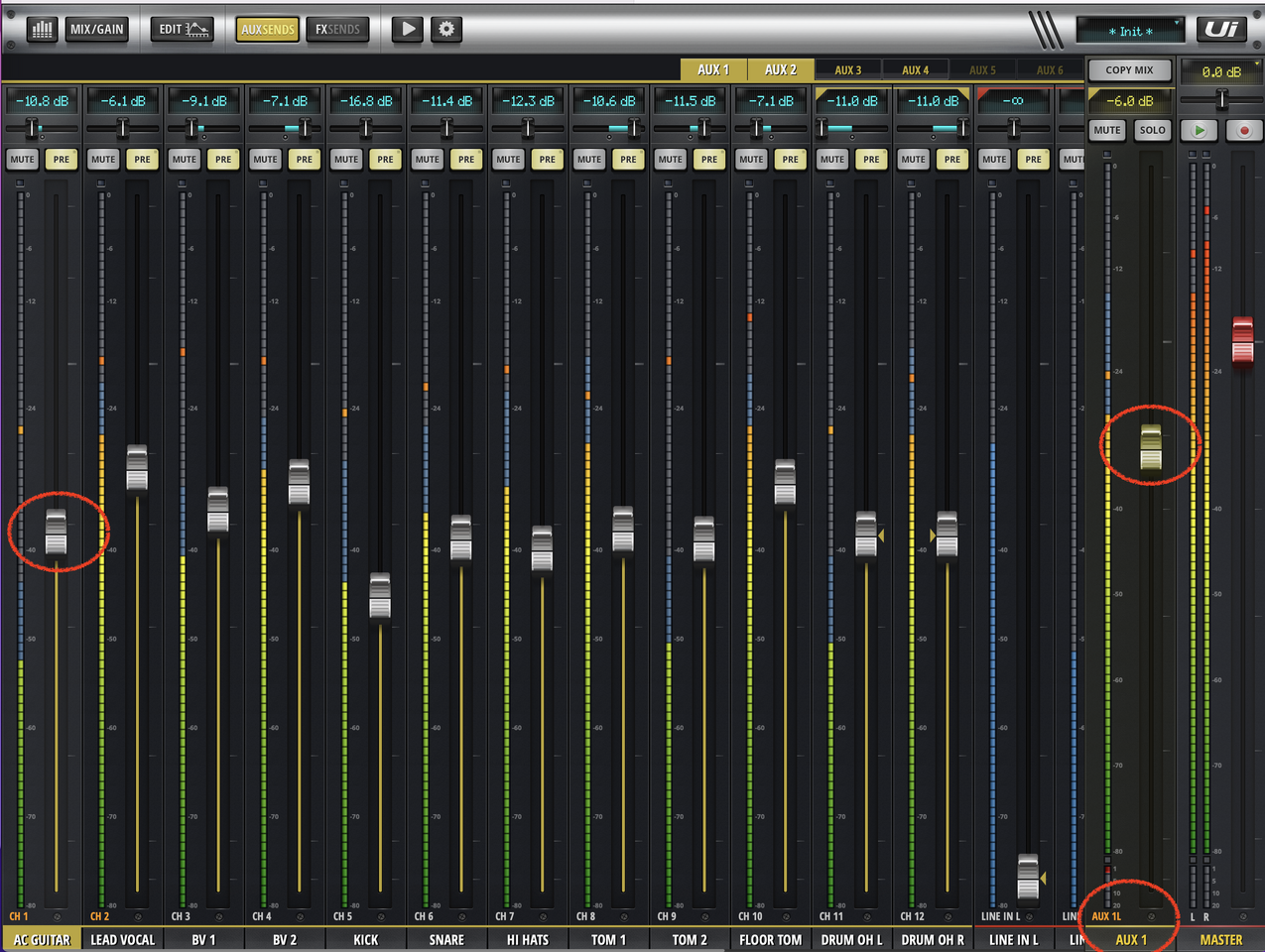Screen dimensions: 1265x952
Task: Toggle PRE on the LEAD VOCAL channel
Action: (143, 159)
